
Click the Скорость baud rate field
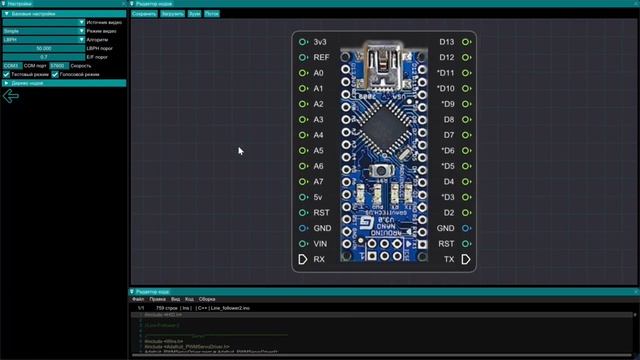(59, 66)
